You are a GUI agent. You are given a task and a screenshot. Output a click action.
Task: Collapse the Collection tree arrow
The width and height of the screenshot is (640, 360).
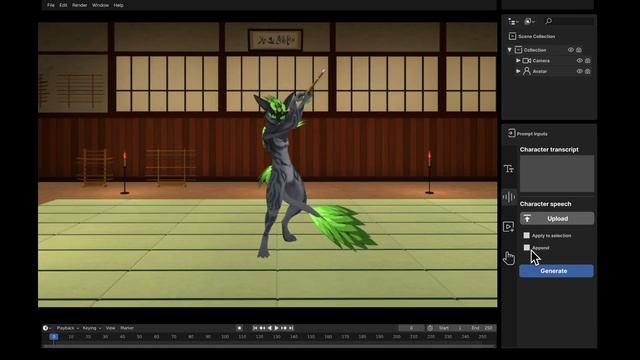click(509, 50)
